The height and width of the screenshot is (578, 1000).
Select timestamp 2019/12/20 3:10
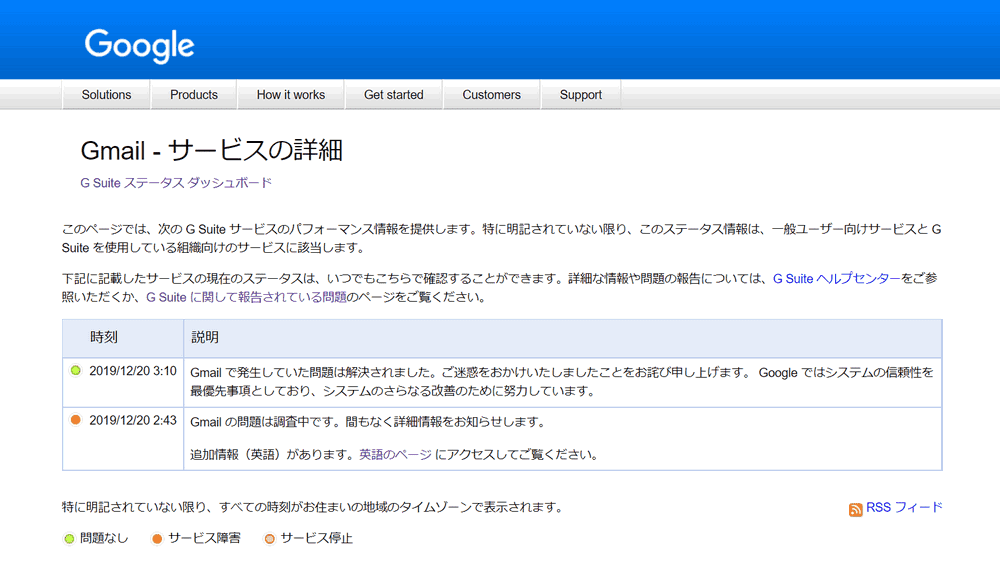(x=133, y=371)
